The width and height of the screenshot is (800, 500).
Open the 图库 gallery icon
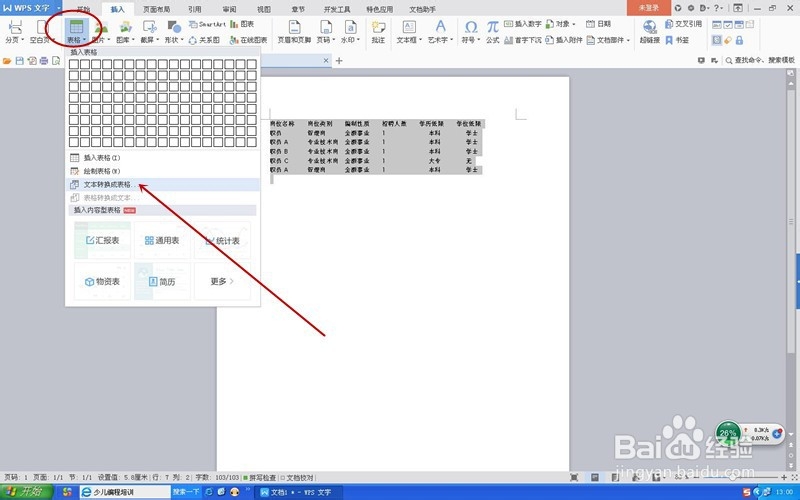pyautogui.click(x=125, y=31)
